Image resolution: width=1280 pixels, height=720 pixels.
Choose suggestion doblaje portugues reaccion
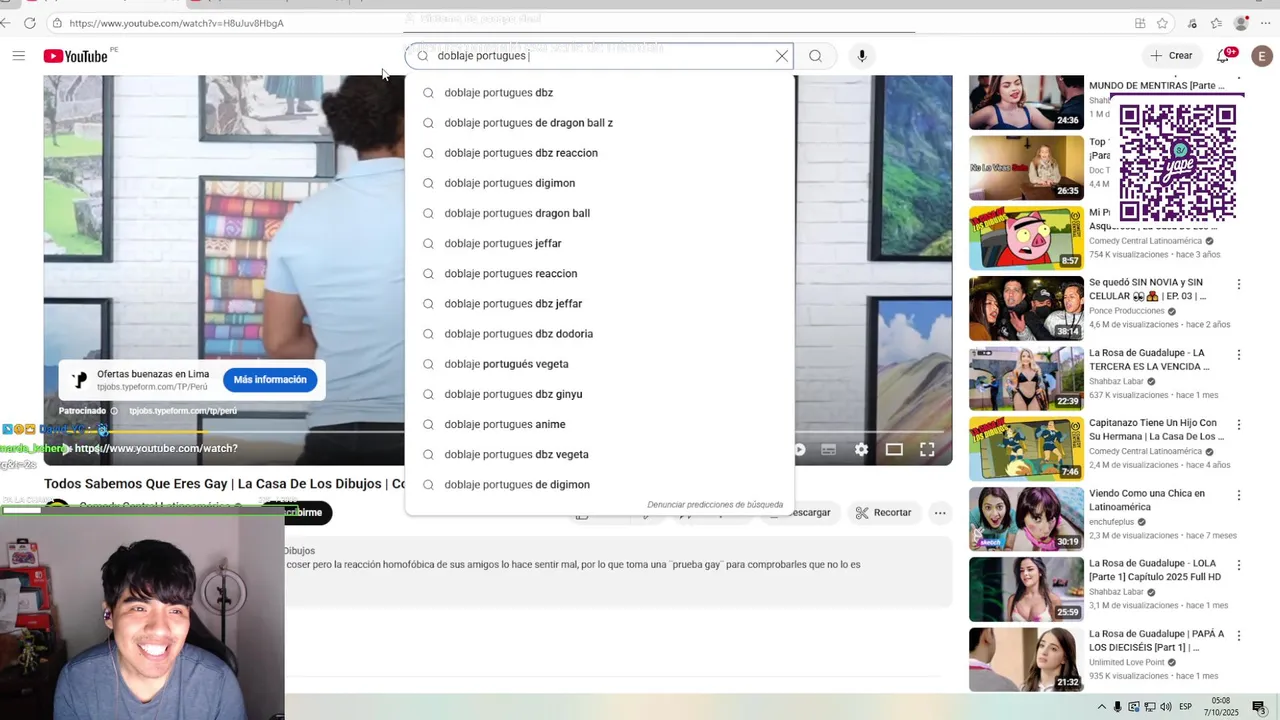coord(599,273)
